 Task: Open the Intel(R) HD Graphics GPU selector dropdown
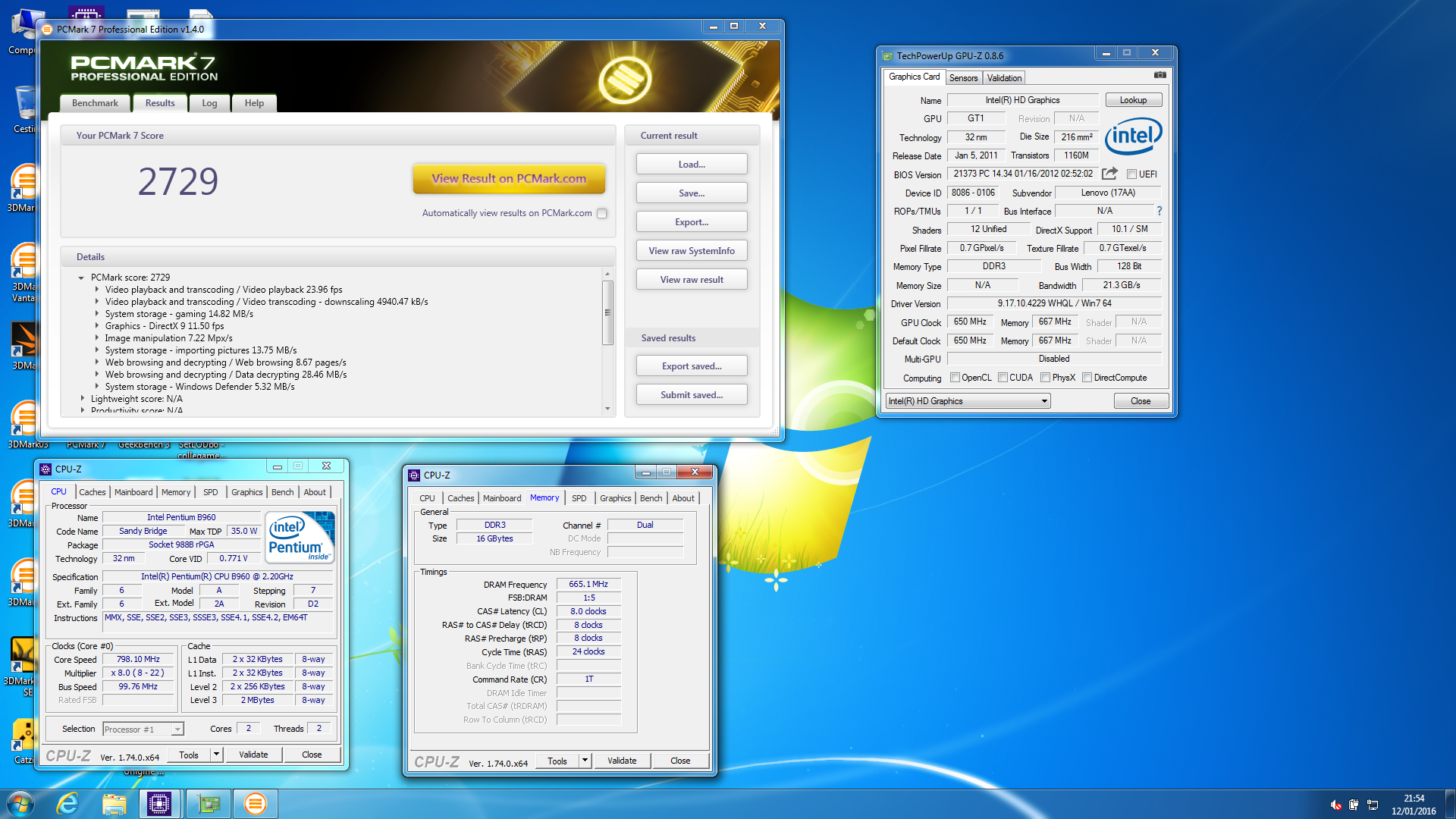pyautogui.click(x=968, y=400)
